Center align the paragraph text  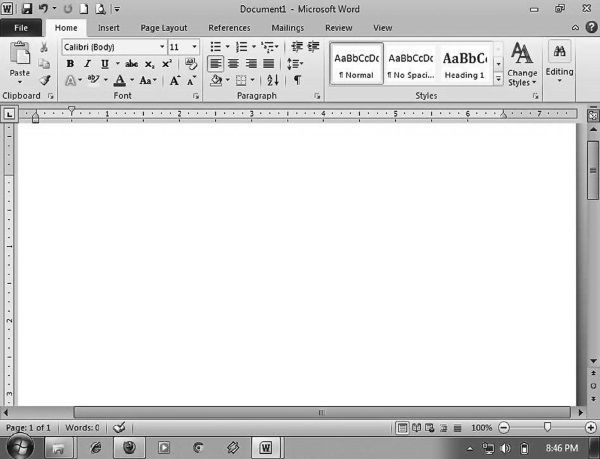[x=234, y=64]
